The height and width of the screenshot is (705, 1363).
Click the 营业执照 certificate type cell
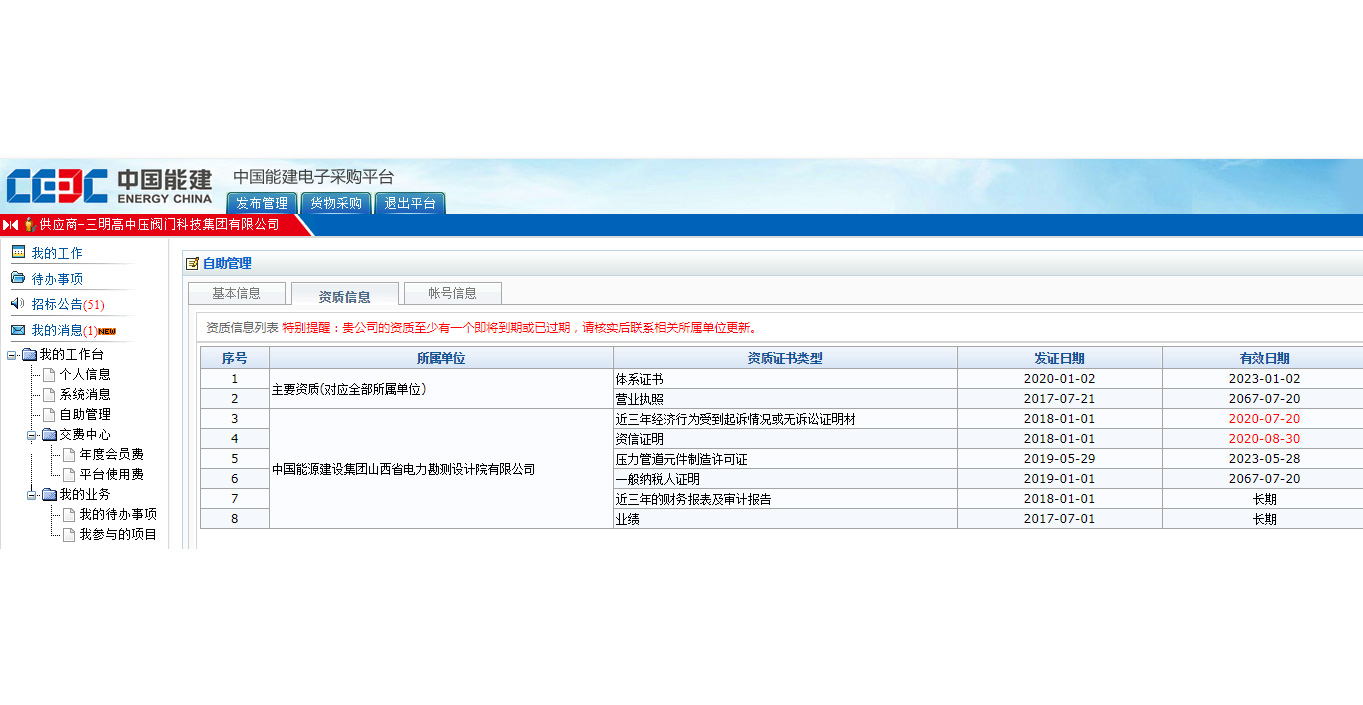(x=785, y=399)
